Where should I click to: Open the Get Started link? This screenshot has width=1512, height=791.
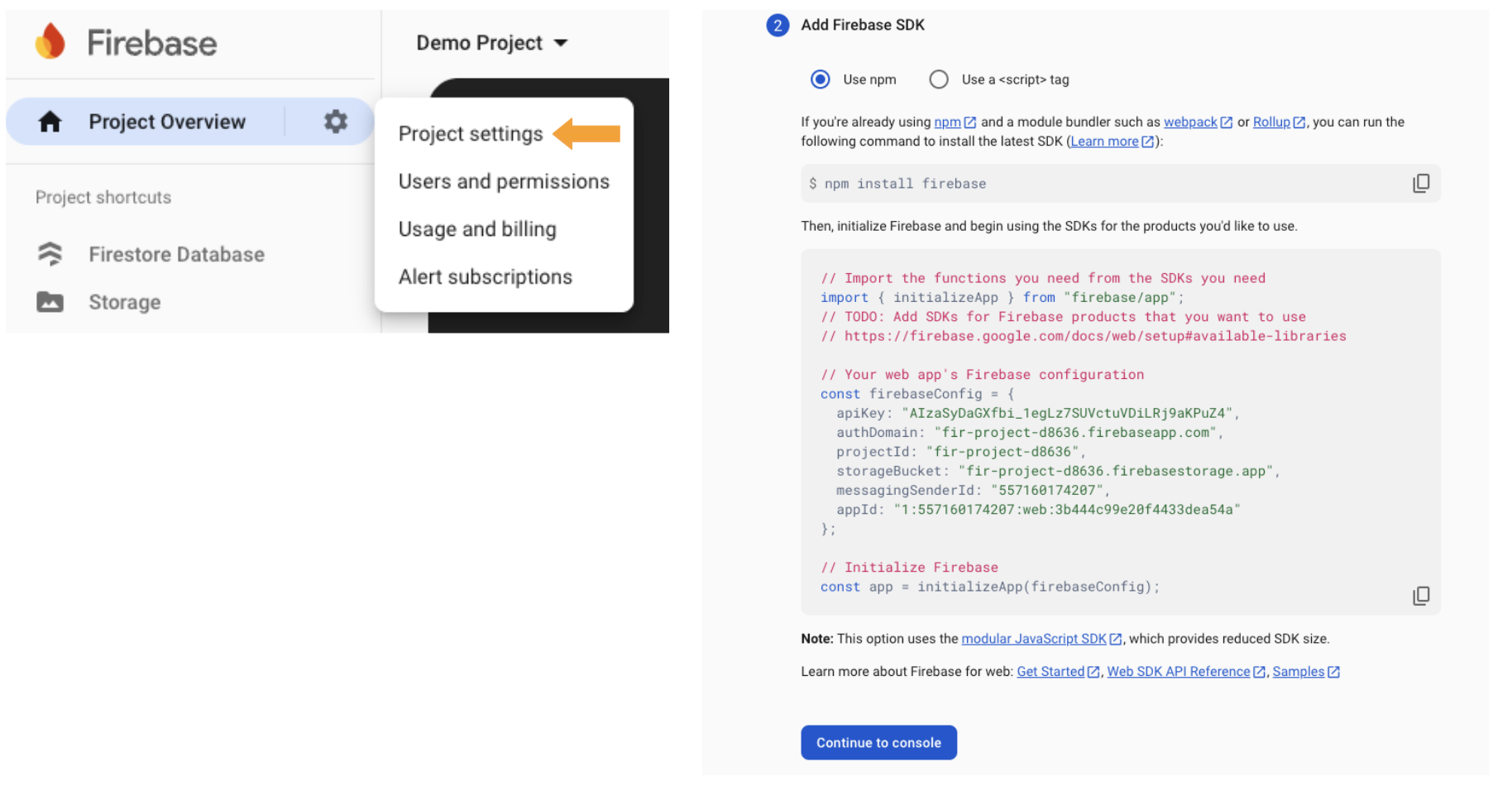tap(1050, 672)
